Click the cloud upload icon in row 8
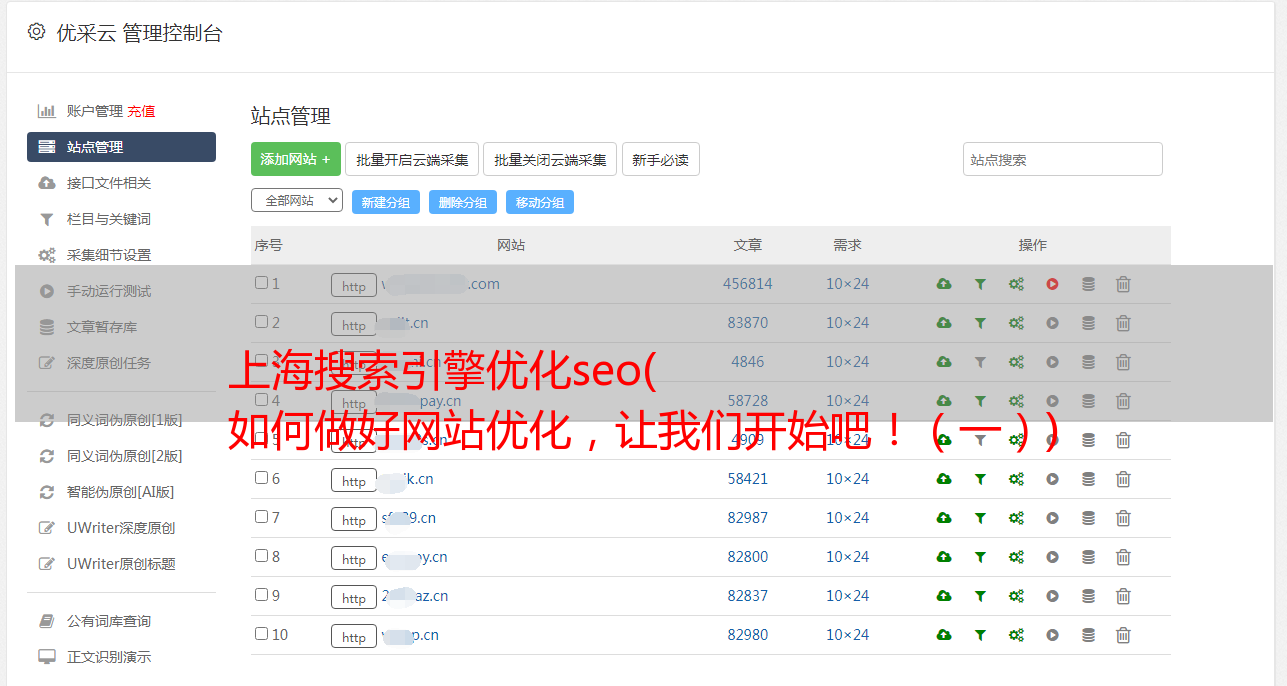 pyautogui.click(x=944, y=557)
